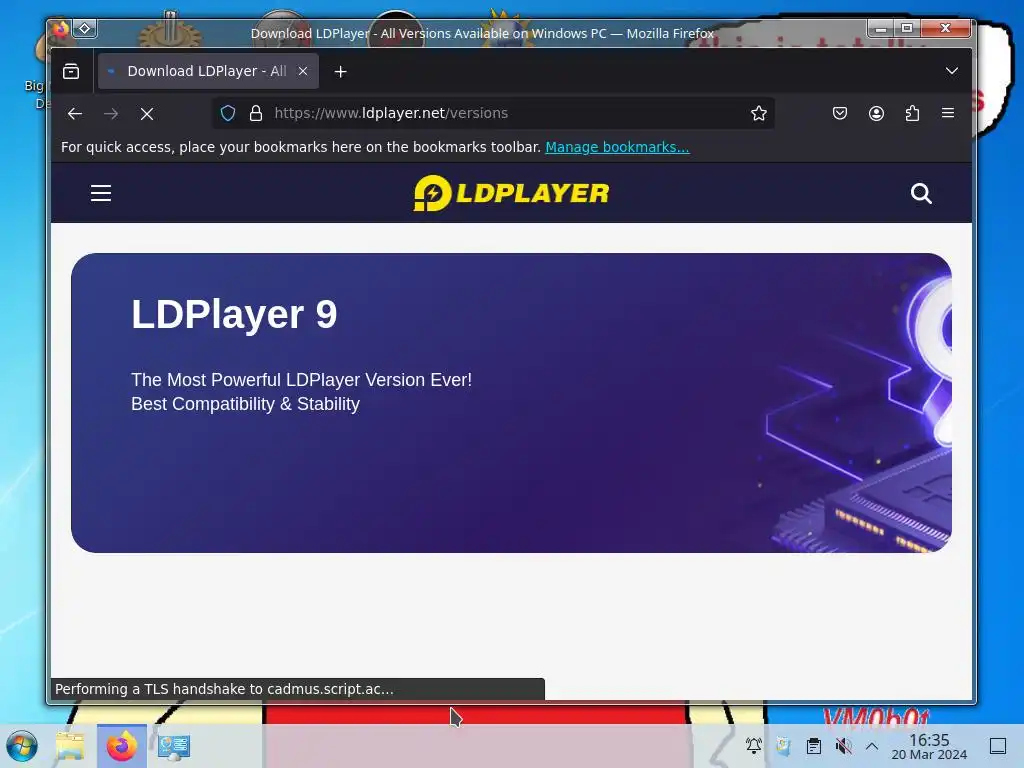Close the Firefox window
Image resolution: width=1024 pixels, height=768 pixels.
(945, 28)
